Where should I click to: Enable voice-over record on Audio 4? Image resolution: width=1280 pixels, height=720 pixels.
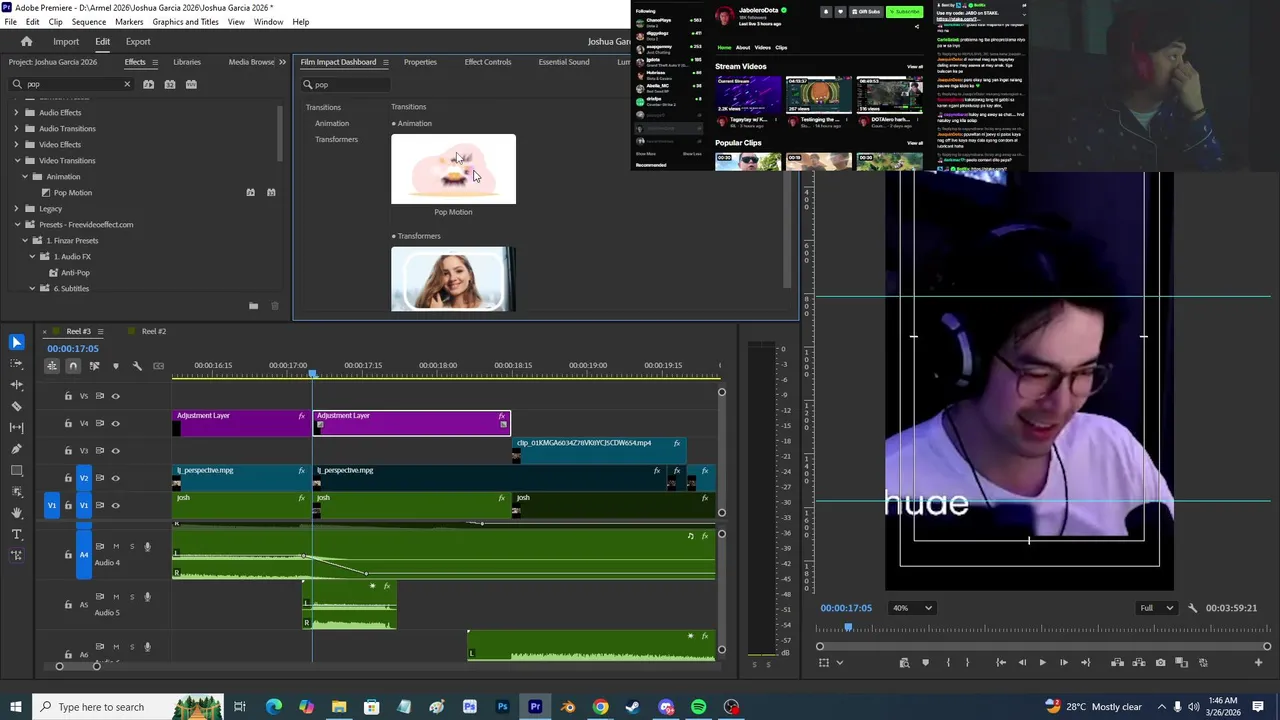(x=147, y=547)
